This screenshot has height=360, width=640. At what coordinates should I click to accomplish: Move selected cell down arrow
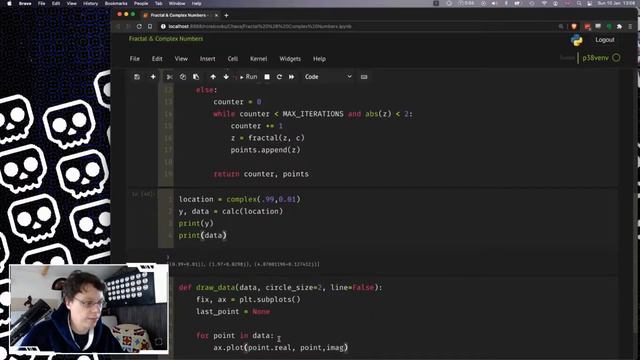226,77
